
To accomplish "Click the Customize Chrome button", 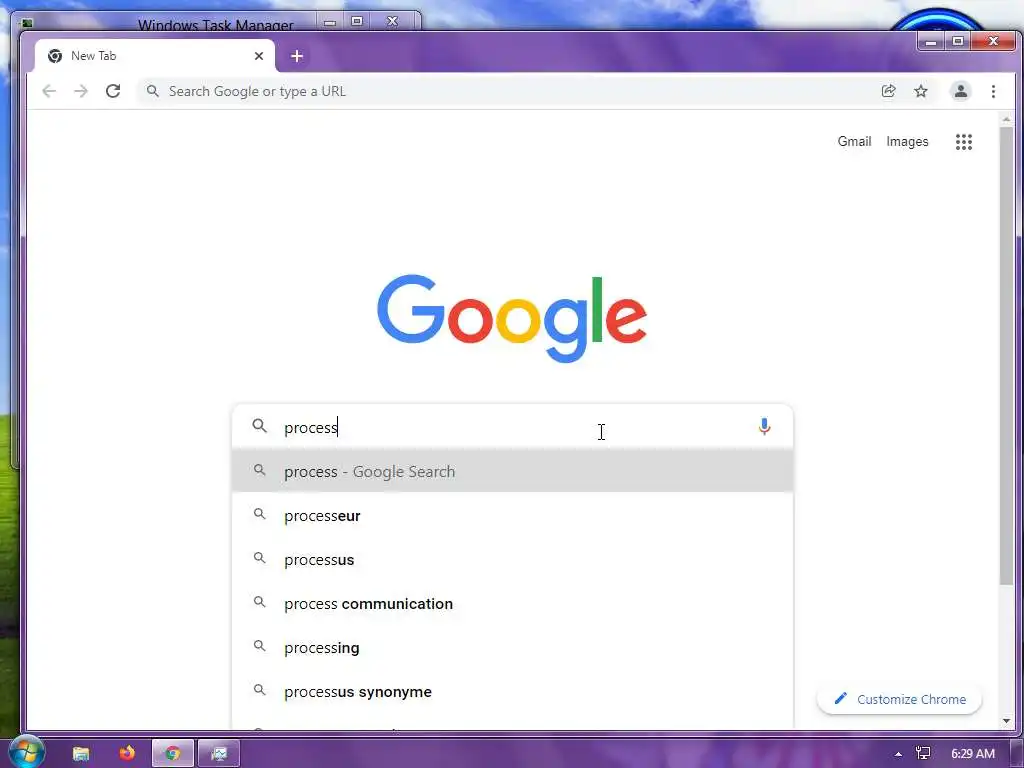I will pos(899,699).
